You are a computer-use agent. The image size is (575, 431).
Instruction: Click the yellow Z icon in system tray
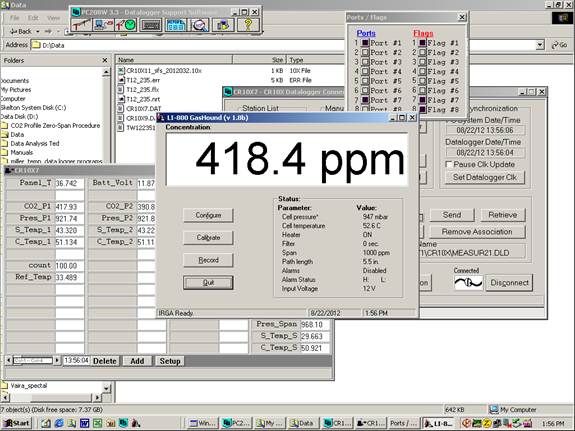487,423
